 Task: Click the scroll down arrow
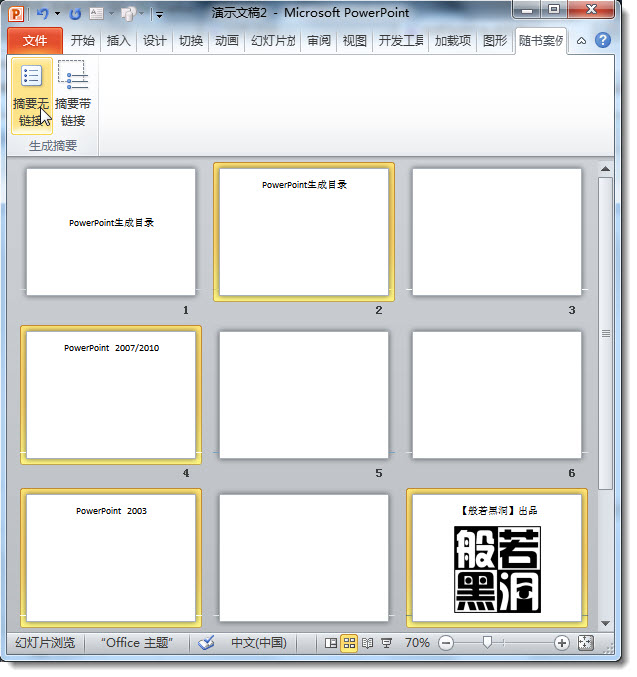(x=605, y=623)
